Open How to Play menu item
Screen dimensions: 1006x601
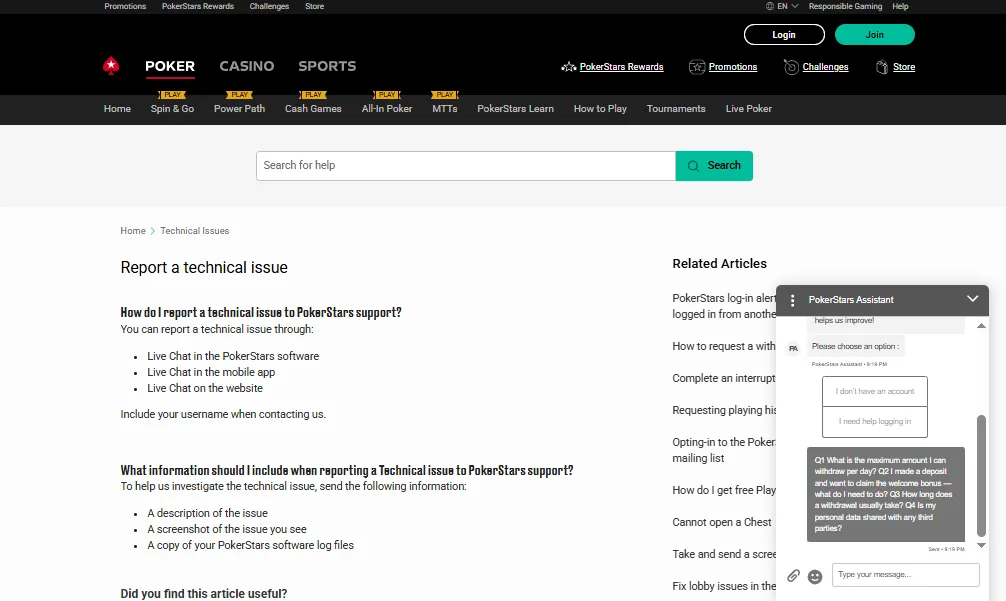(x=600, y=108)
